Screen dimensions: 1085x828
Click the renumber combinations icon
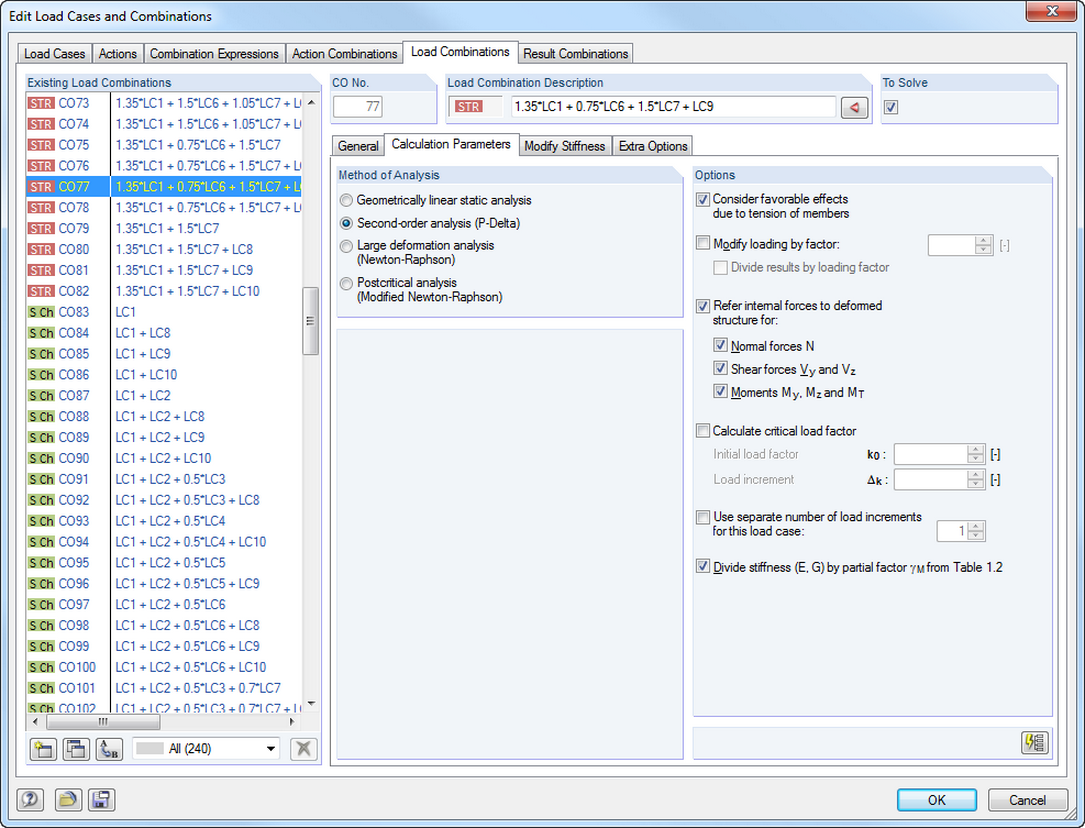click(x=109, y=748)
